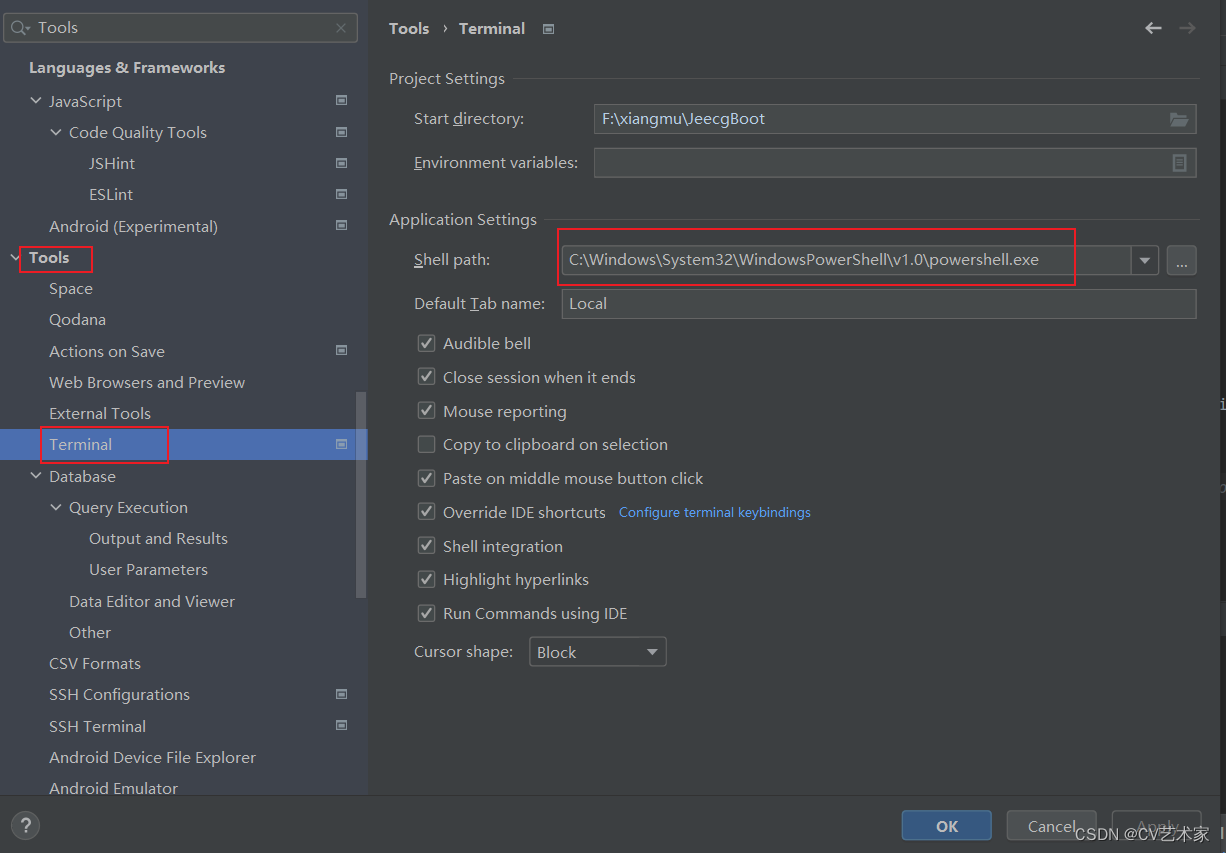Image resolution: width=1226 pixels, height=853 pixels.
Task: Select SSH Terminal in the settings tree
Action: pos(97,726)
